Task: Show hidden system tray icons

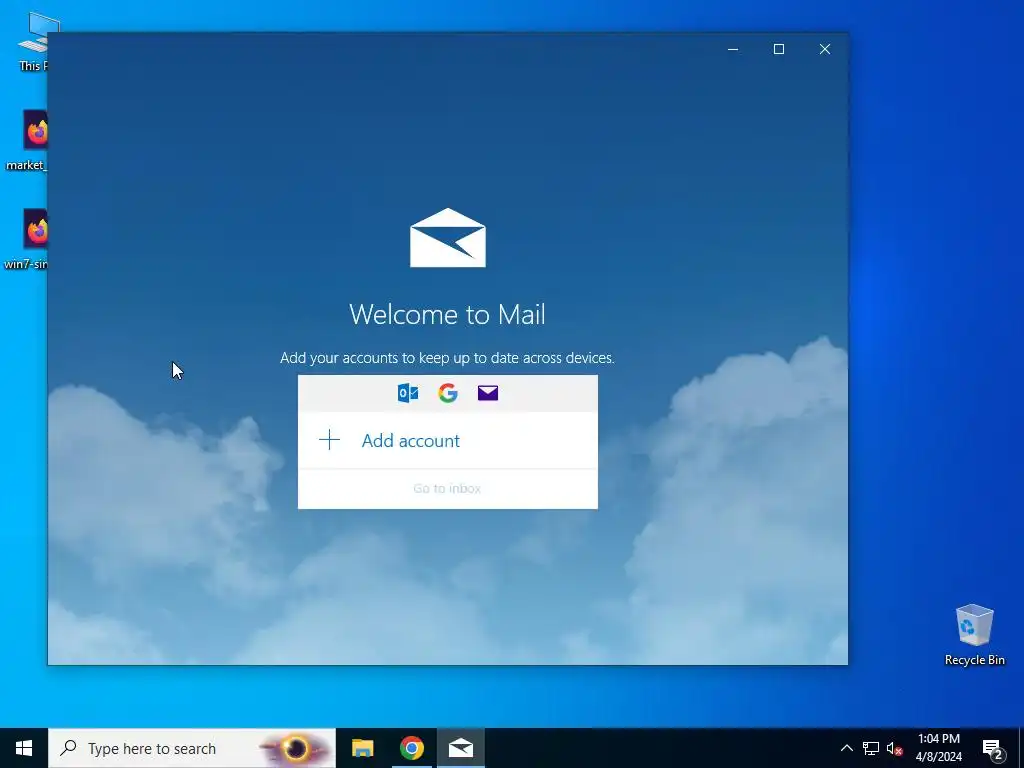Action: pos(846,748)
